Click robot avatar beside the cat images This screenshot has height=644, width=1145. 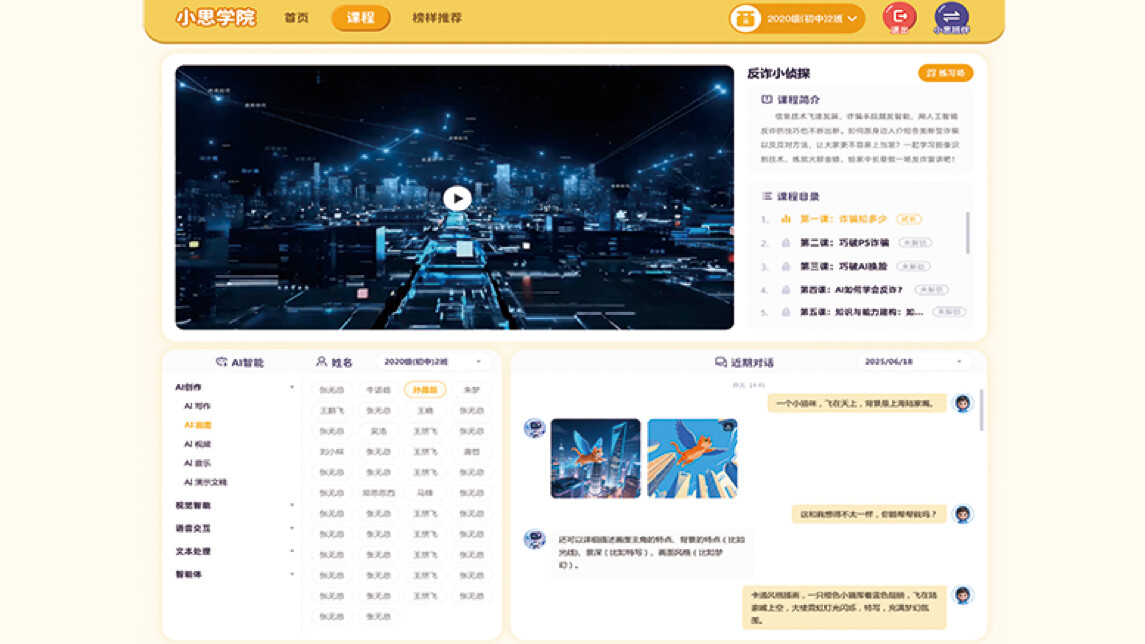pyautogui.click(x=535, y=429)
